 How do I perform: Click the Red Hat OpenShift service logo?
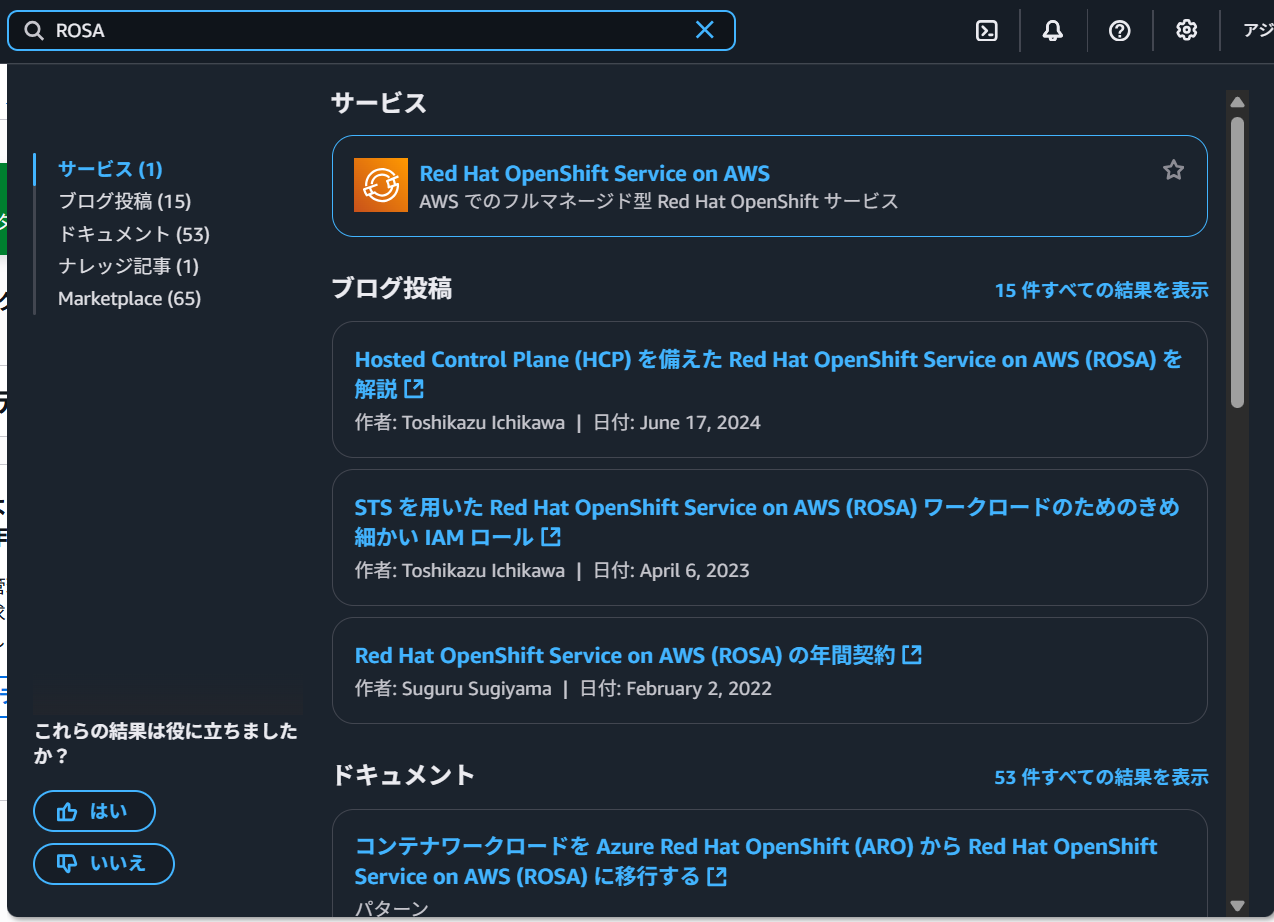click(381, 185)
